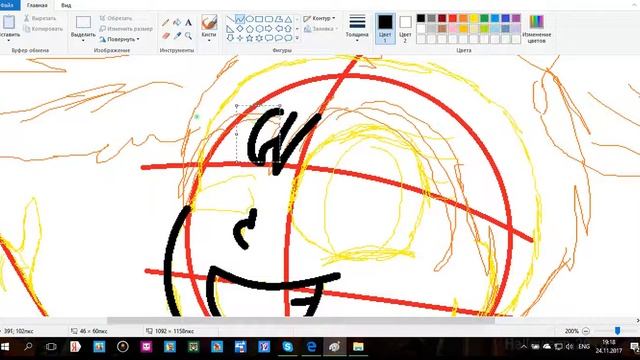
Task: Activate Color 2 (Цвет 2) box
Action: tap(405, 28)
